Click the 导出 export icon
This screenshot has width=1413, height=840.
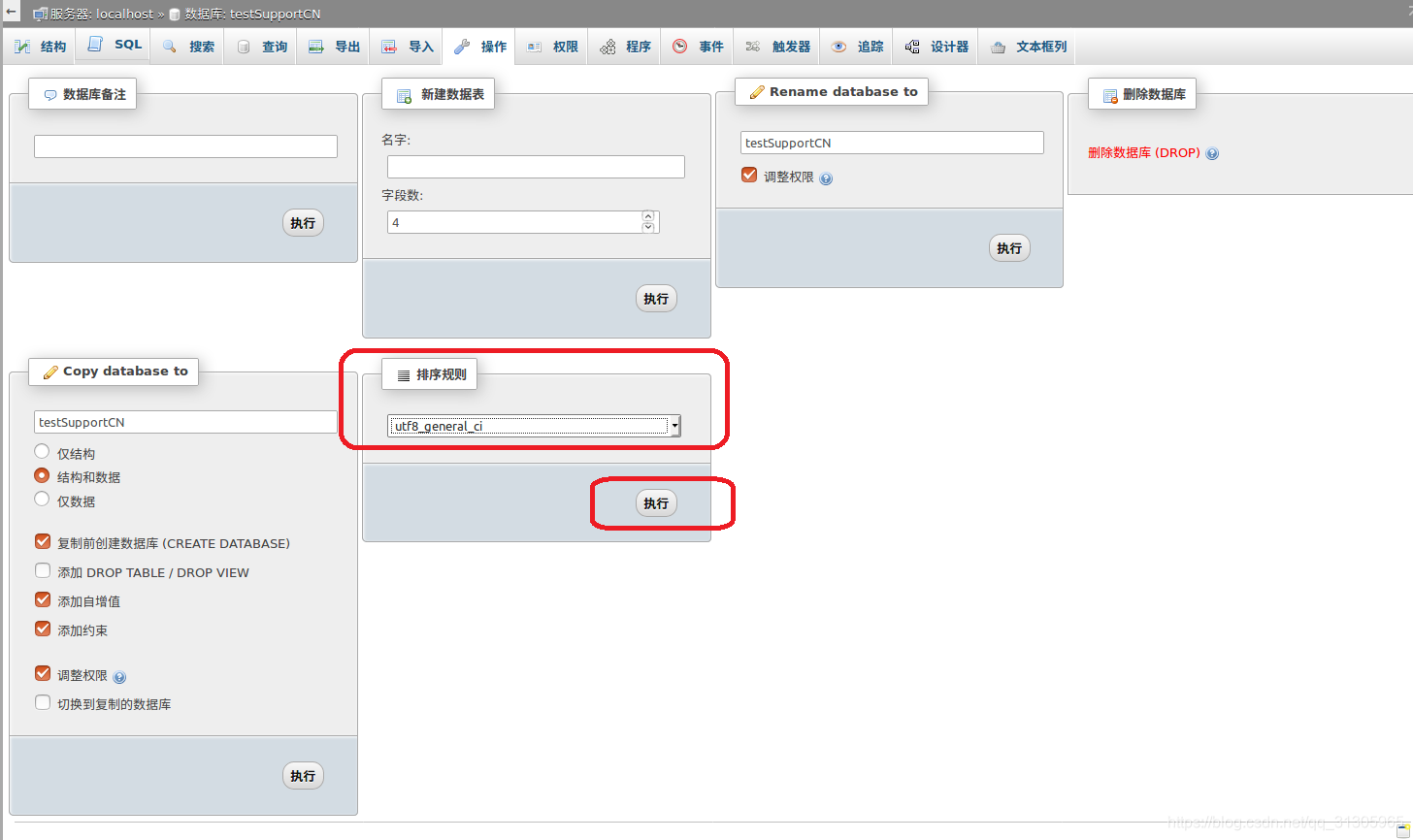tap(315, 47)
